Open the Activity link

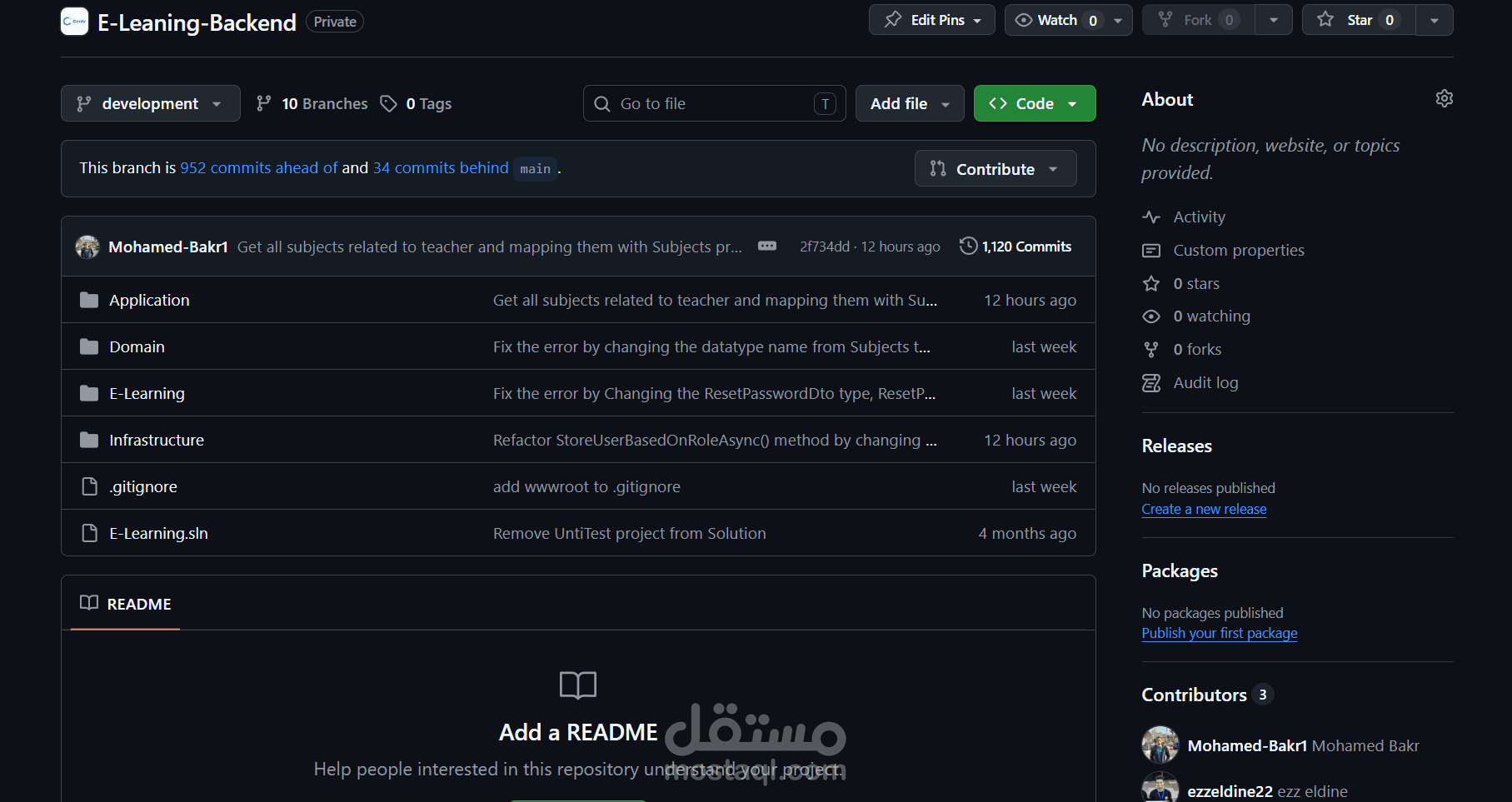(1199, 217)
